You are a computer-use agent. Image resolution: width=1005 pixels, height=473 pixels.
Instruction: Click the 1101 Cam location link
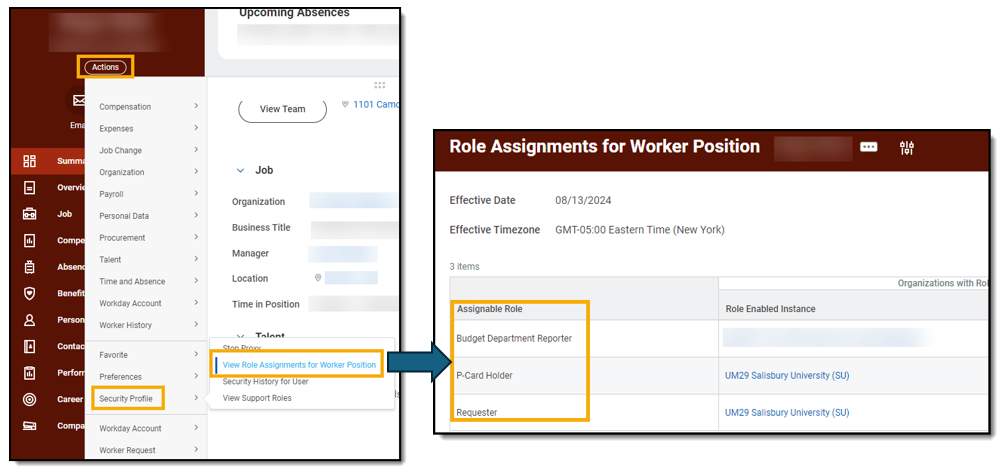click(376, 104)
